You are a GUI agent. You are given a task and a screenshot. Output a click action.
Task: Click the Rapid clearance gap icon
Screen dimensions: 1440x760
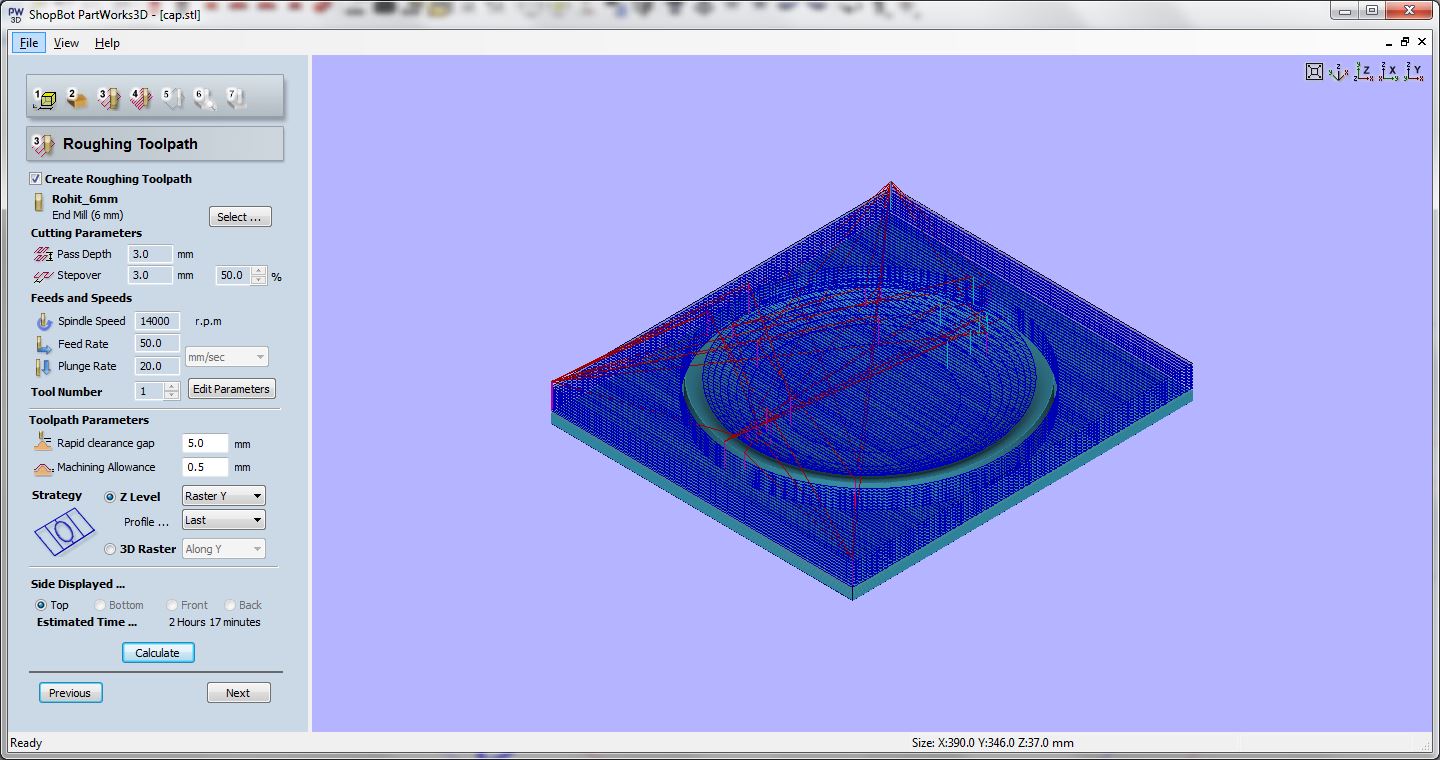[43, 442]
